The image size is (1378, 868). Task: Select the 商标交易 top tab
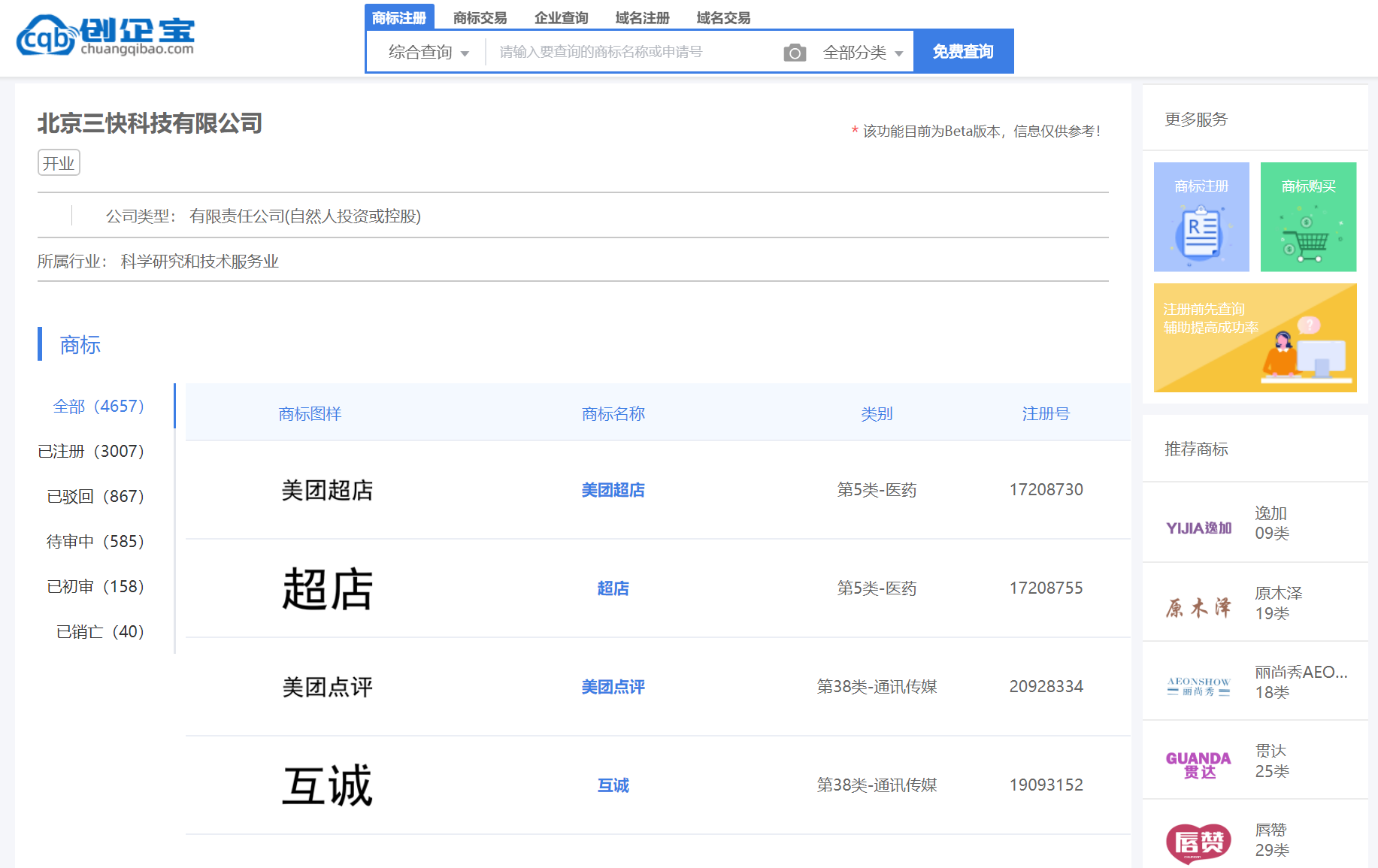480,17
